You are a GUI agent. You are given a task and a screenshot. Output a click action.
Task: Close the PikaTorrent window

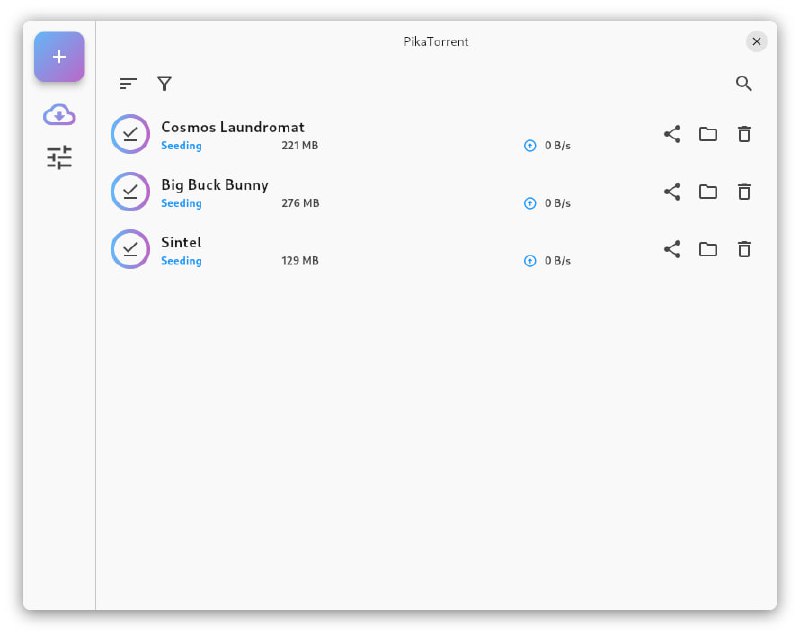pyautogui.click(x=757, y=41)
